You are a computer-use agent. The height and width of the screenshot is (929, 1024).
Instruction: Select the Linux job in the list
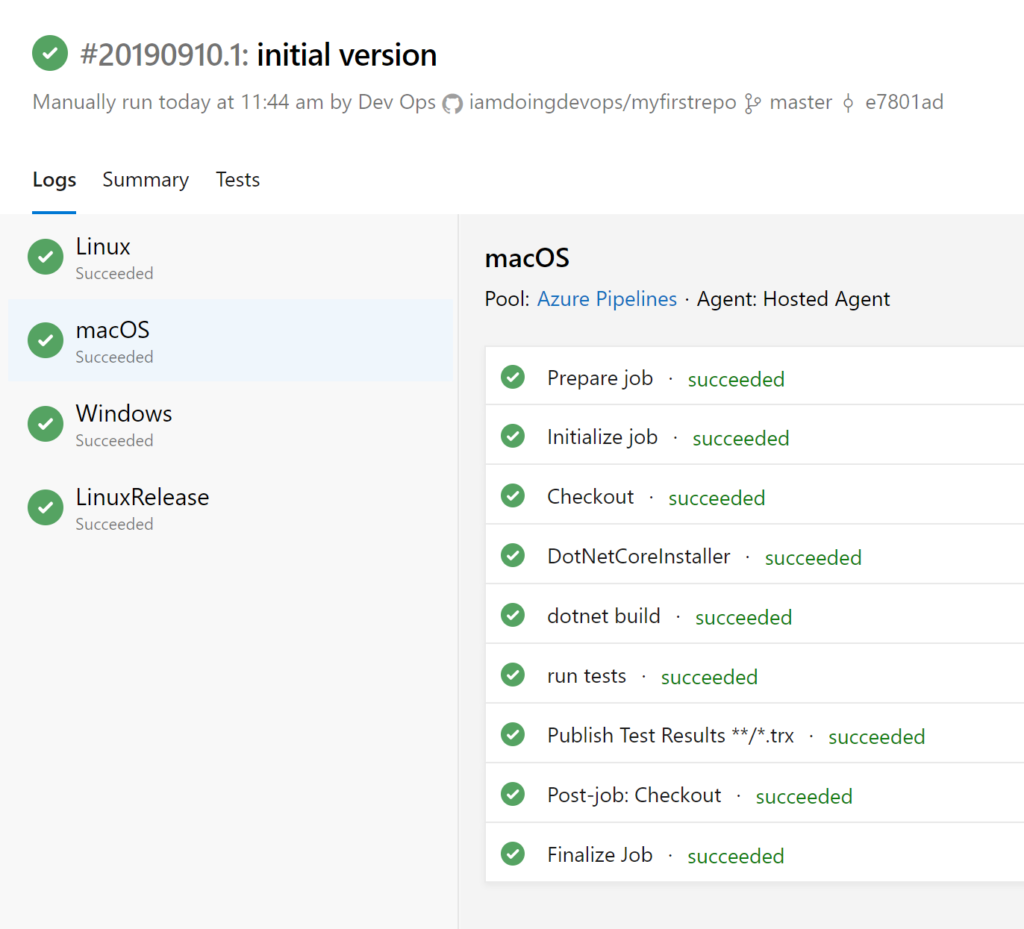point(231,257)
